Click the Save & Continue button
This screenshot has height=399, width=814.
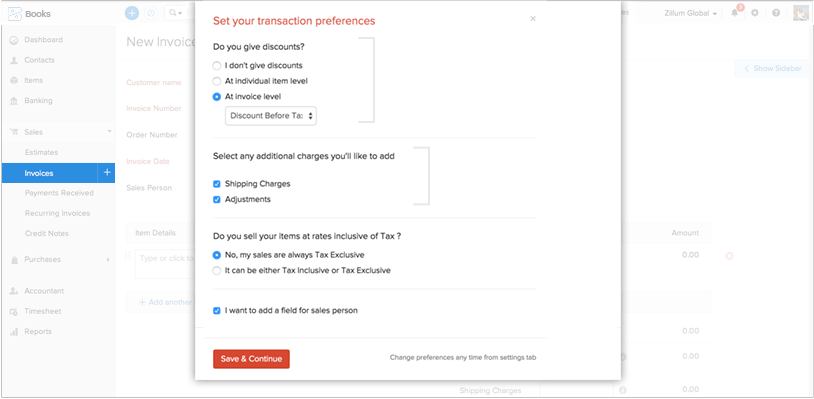tap(251, 359)
